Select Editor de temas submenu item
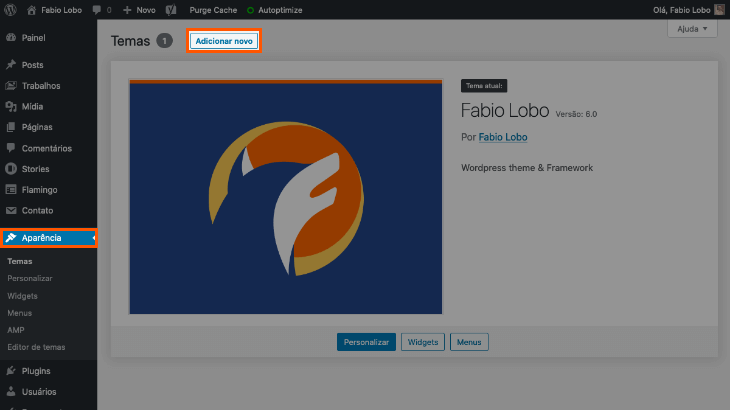The height and width of the screenshot is (410, 730). 36,347
